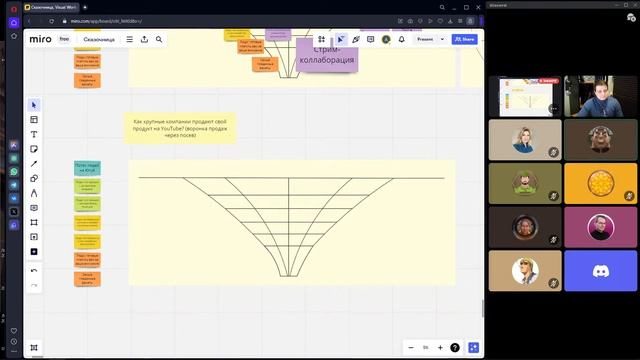Open X (Twitter) in Opera sidebar

pyautogui.click(x=14, y=212)
